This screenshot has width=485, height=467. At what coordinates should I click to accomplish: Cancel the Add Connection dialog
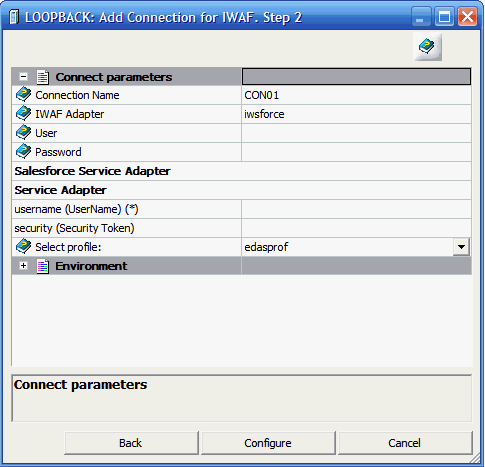click(x=405, y=443)
